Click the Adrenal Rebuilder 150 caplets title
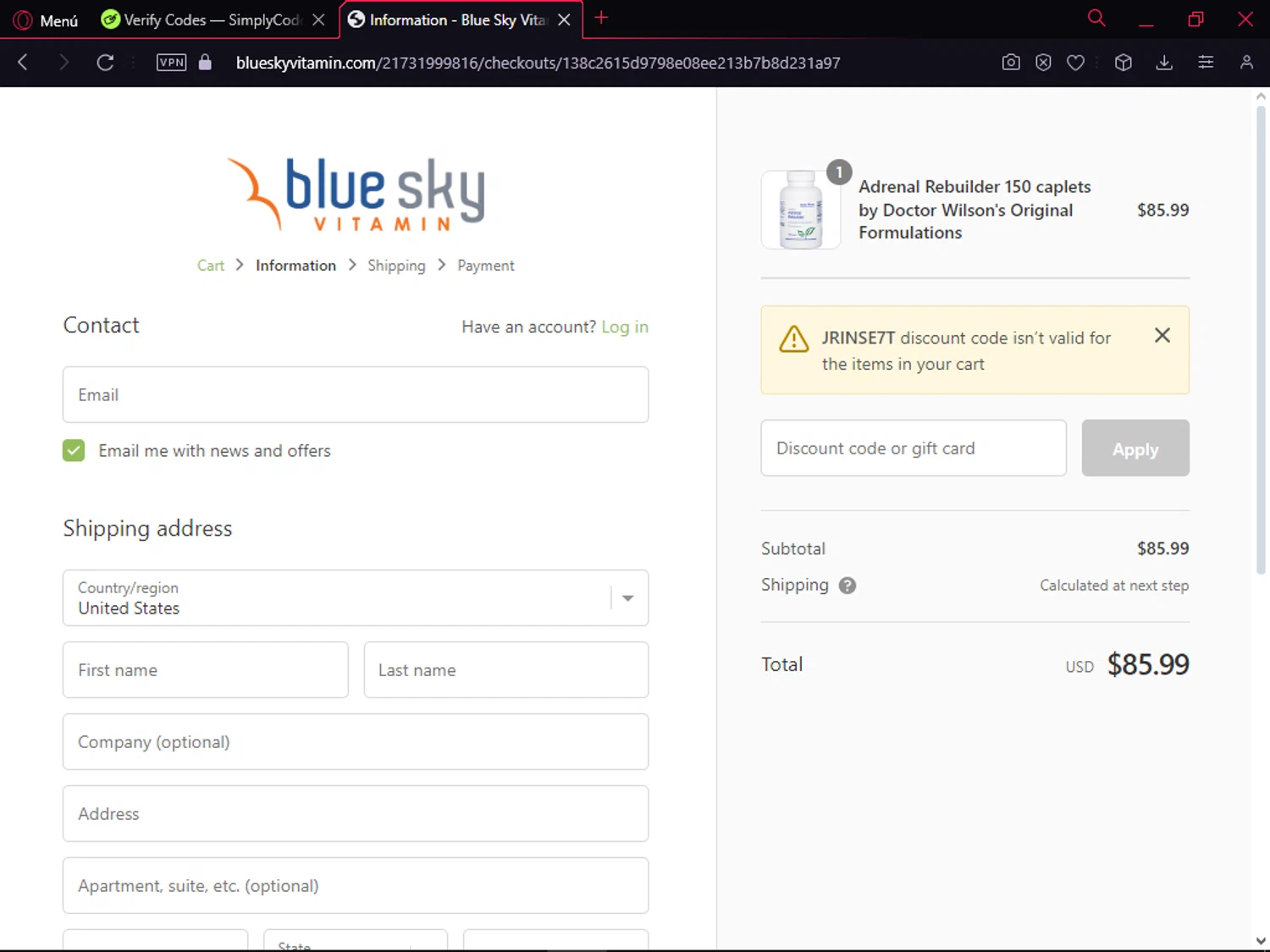 tap(975, 210)
